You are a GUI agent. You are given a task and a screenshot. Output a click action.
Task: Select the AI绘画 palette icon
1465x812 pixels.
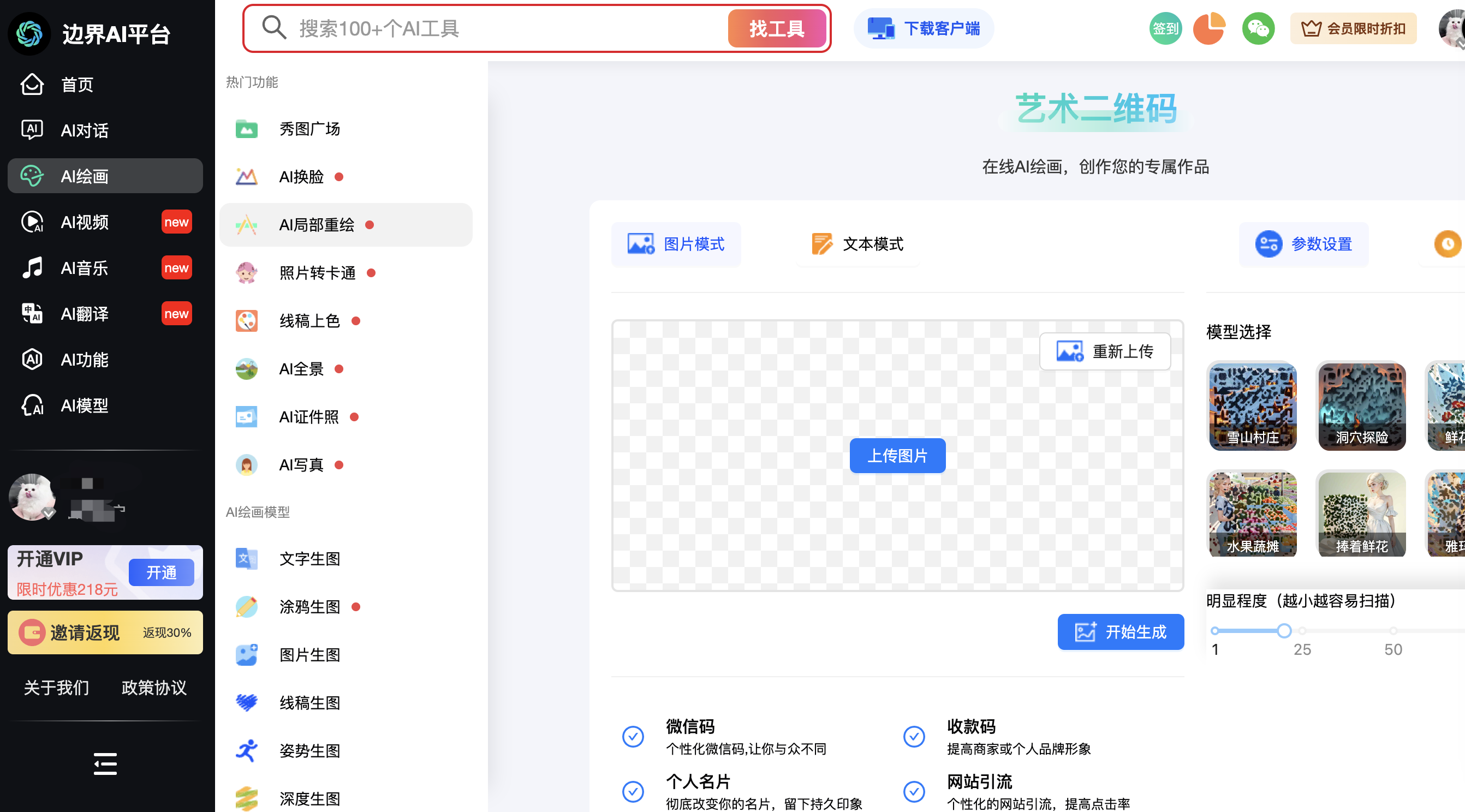(32, 176)
